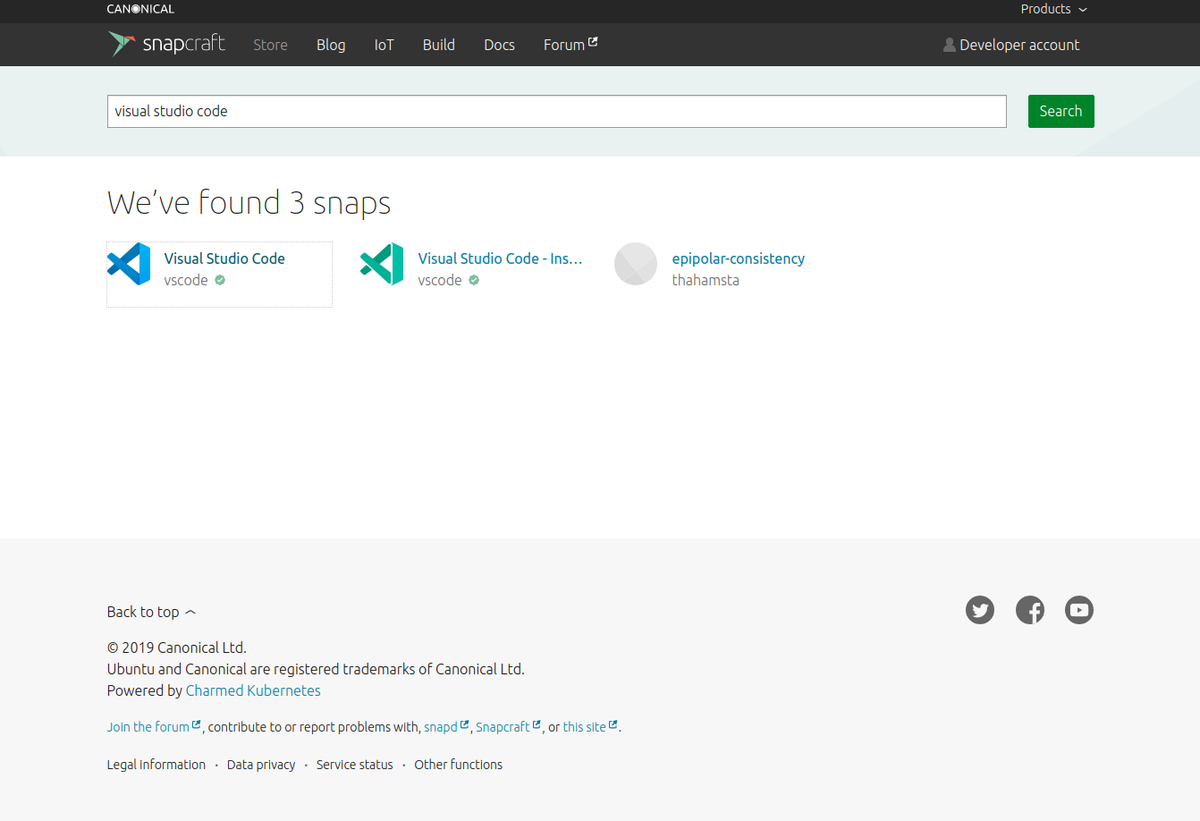
Task: Open the Facebook social icon
Action: click(x=1030, y=610)
